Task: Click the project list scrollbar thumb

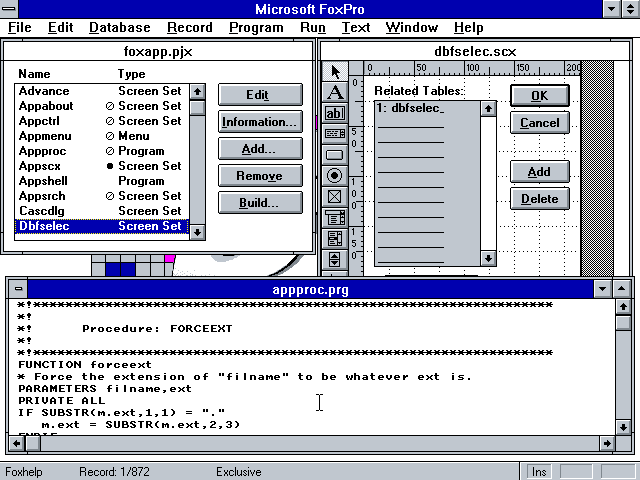Action: [198, 108]
